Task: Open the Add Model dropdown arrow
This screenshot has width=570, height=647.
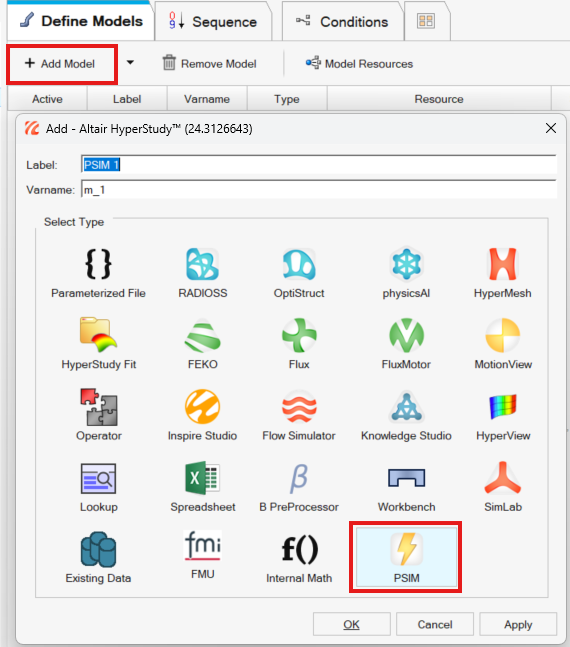Action: click(130, 63)
